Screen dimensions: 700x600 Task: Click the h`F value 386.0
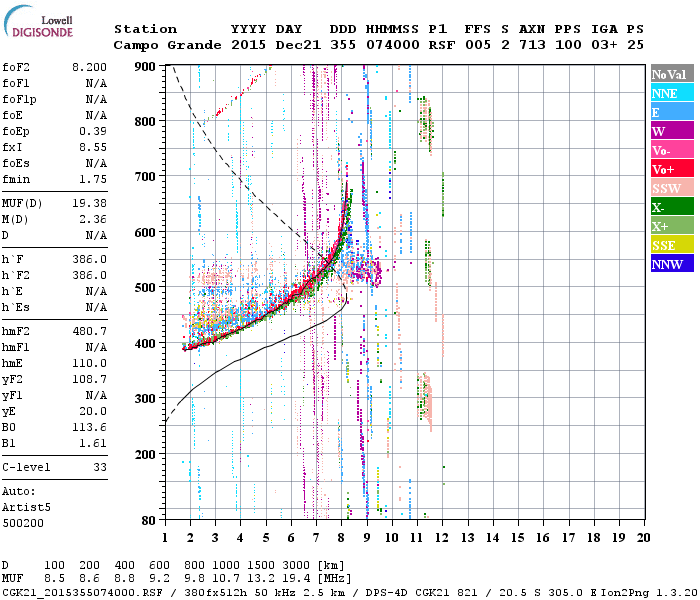click(x=89, y=259)
